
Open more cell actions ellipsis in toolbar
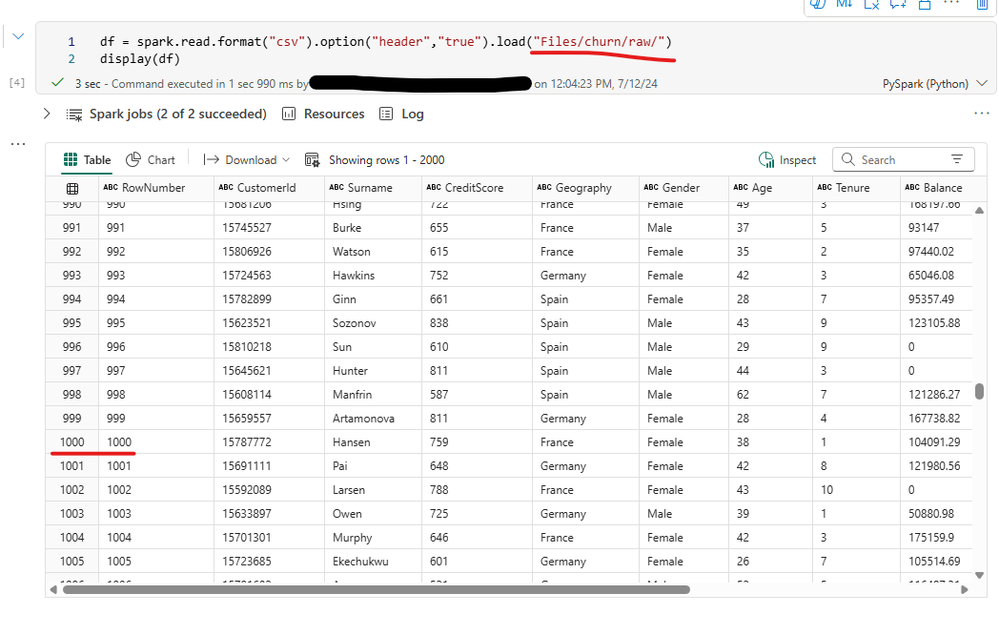951,3
